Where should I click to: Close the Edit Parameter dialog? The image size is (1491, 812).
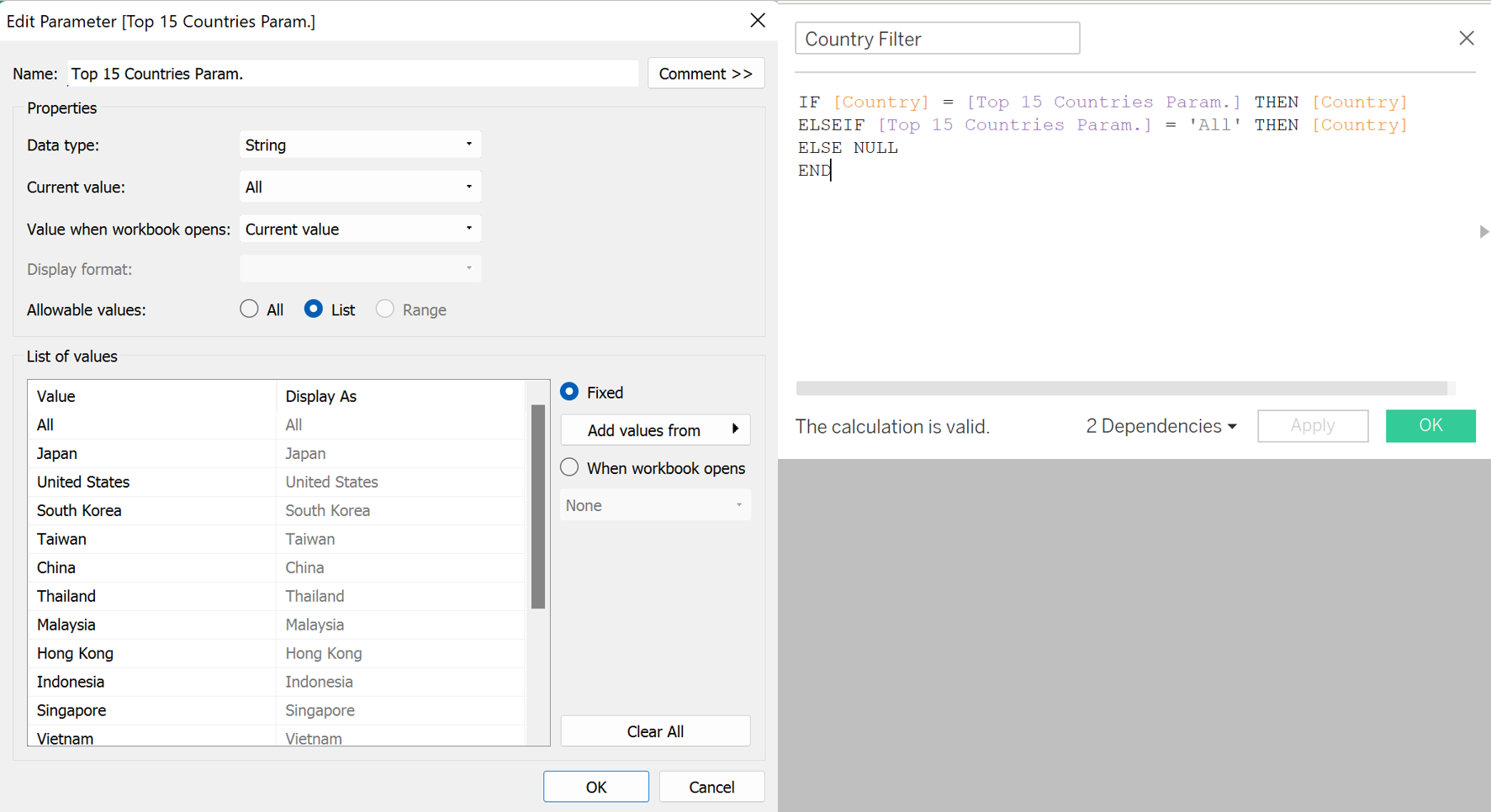(x=757, y=20)
